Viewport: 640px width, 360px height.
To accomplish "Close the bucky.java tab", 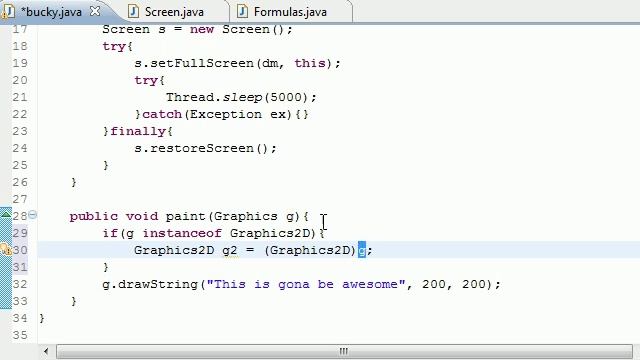I will pos(95,11).
